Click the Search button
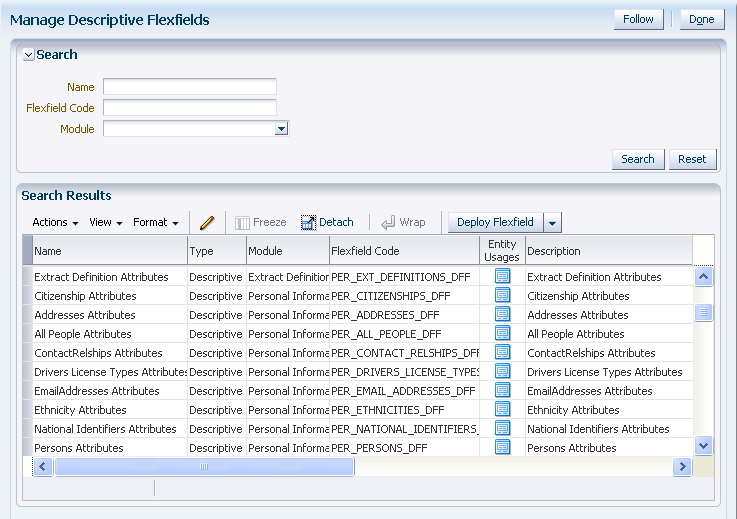This screenshot has height=519, width=737. [638, 159]
